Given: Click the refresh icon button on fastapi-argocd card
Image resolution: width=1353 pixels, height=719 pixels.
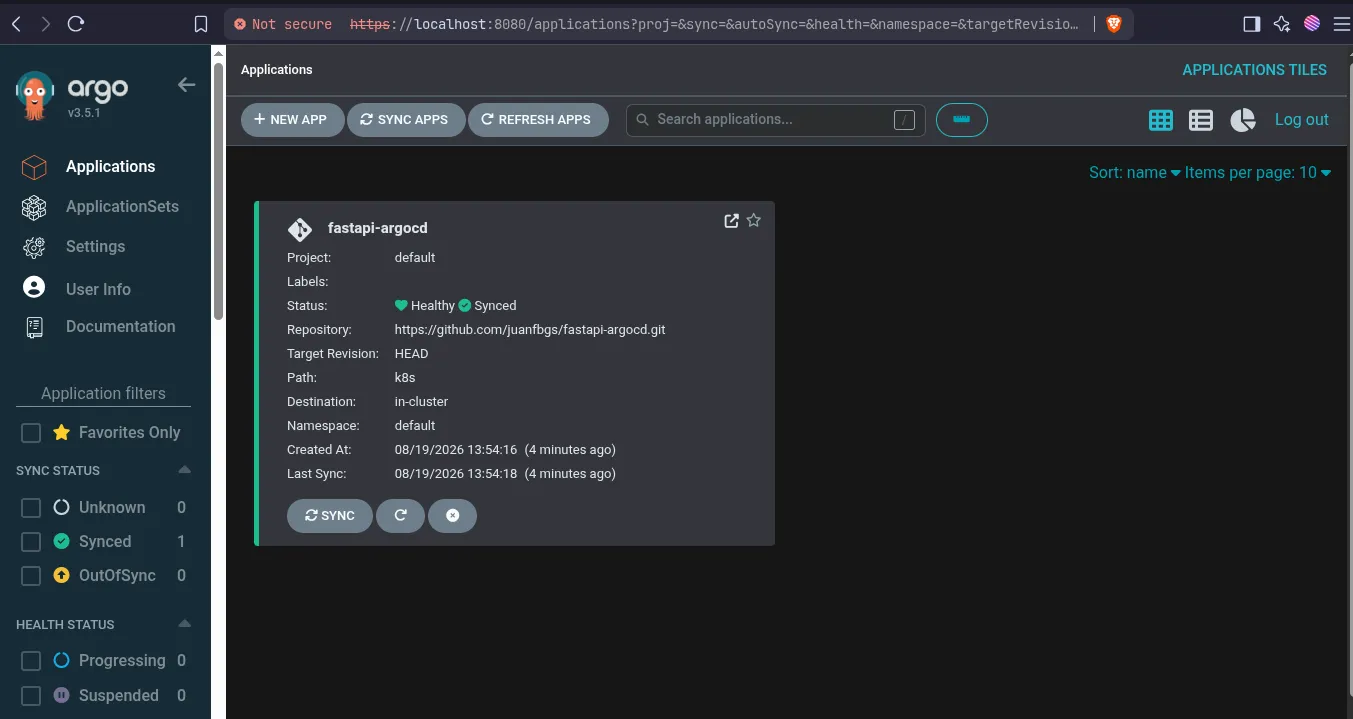Looking at the screenshot, I should coord(400,516).
